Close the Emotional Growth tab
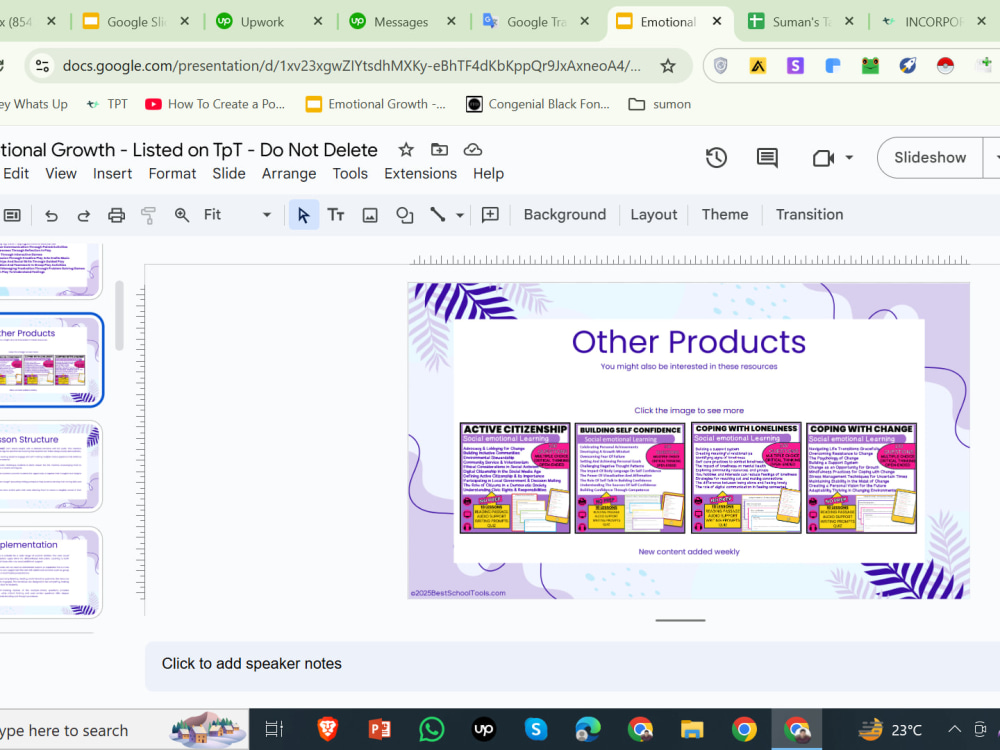 (717, 21)
